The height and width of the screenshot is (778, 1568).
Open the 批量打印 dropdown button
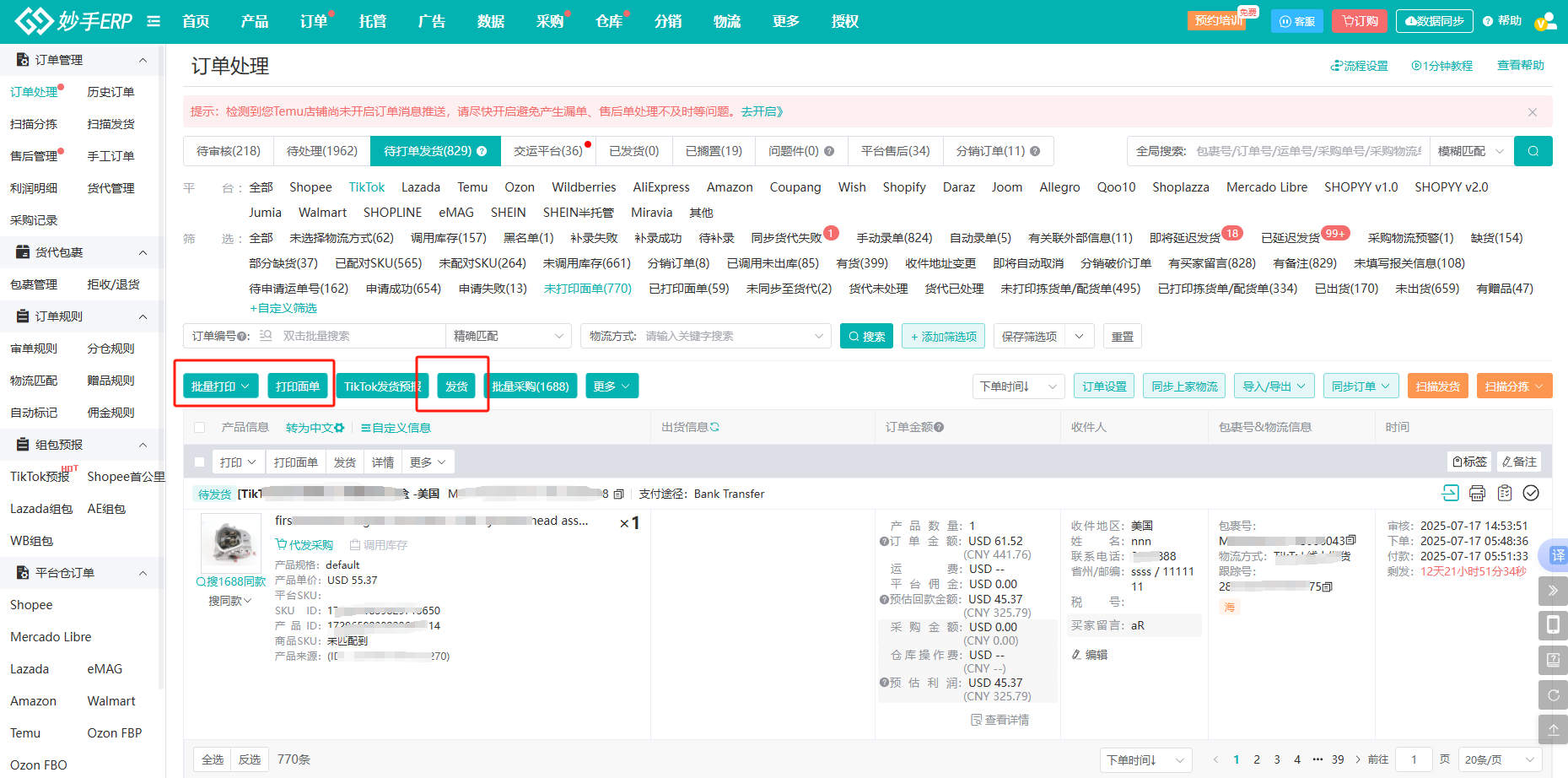coord(221,386)
